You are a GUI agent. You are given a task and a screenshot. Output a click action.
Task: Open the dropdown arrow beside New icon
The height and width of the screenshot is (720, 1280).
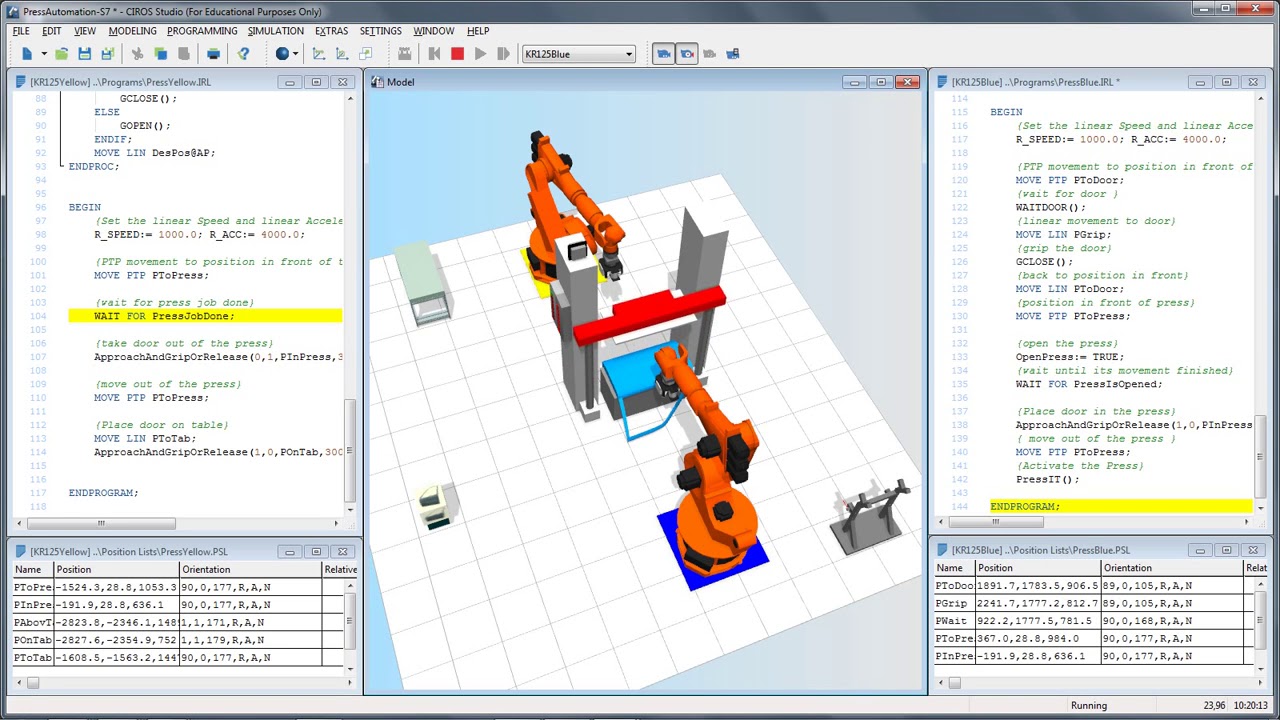tap(43, 54)
